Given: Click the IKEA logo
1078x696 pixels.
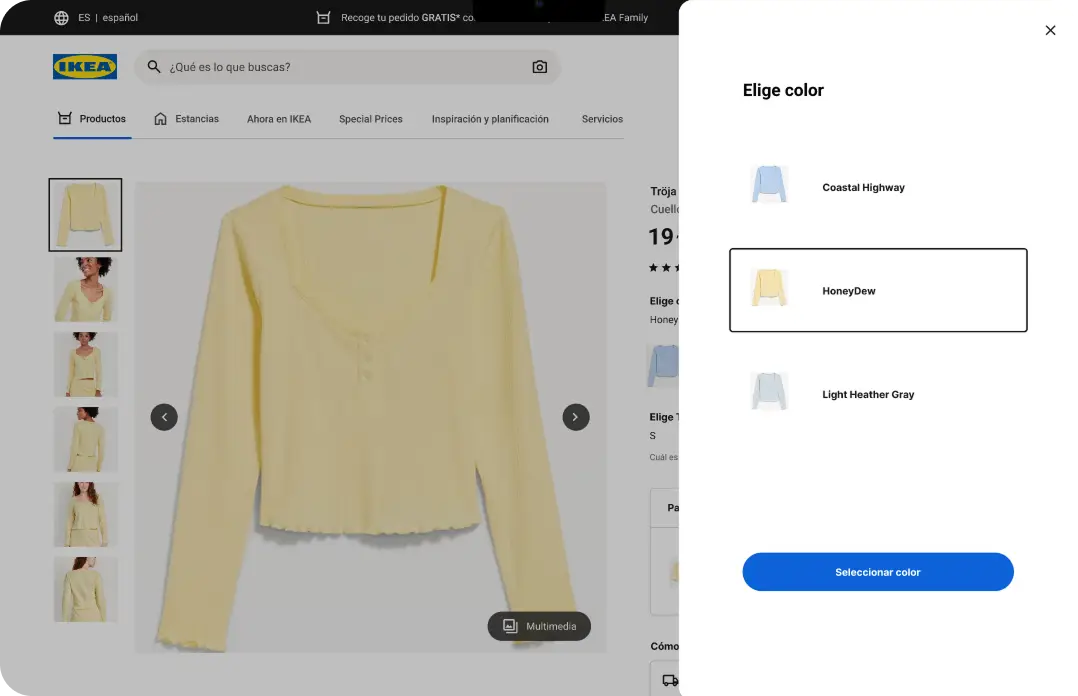Looking at the screenshot, I should click(85, 67).
